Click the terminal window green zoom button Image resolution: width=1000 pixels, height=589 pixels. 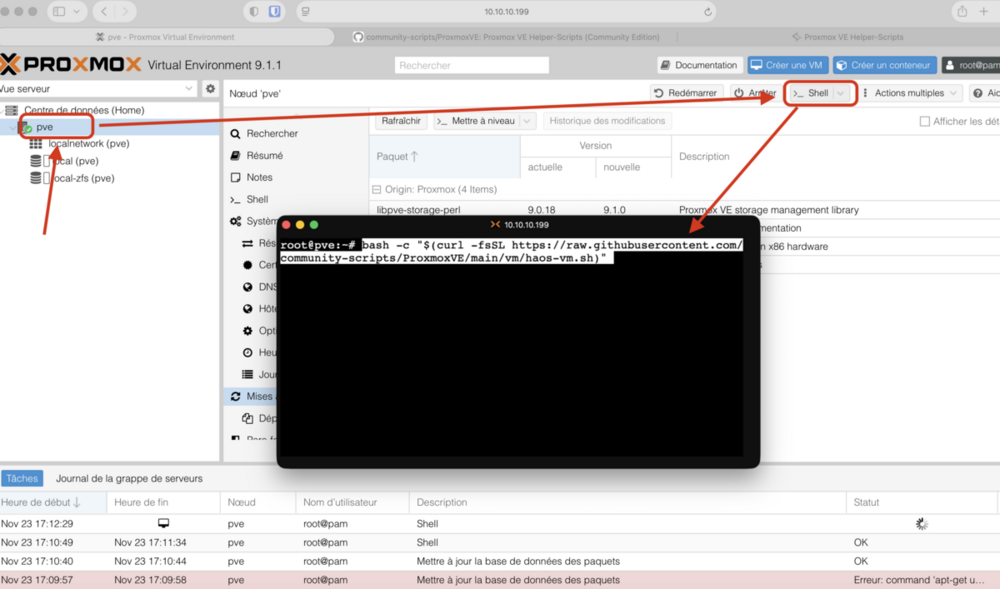click(x=314, y=224)
